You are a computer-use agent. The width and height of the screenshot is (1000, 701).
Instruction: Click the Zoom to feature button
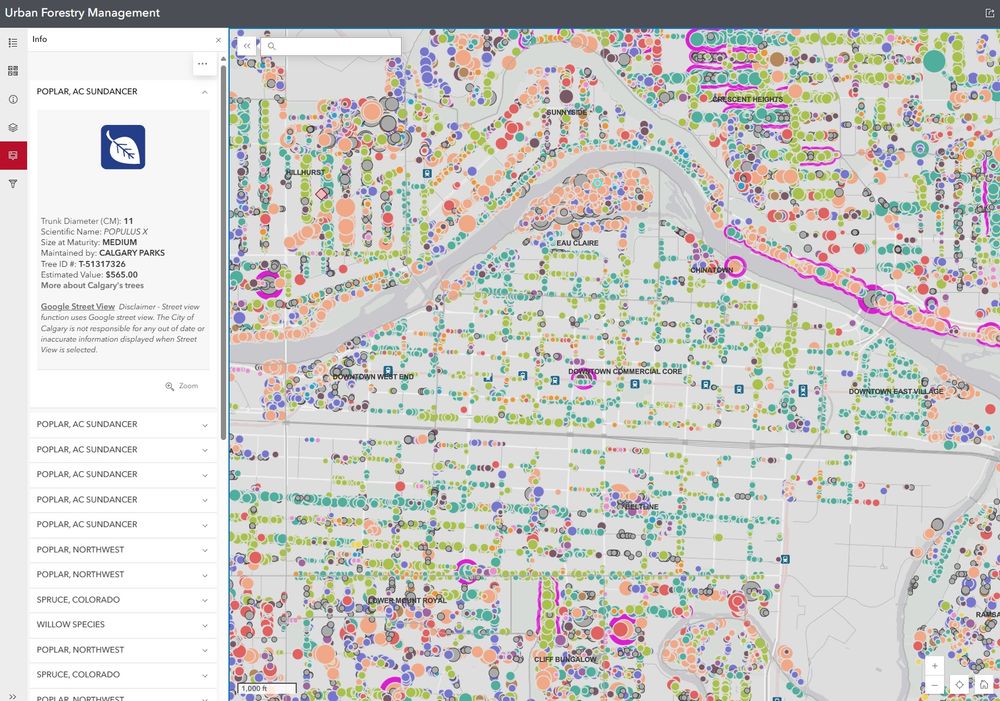coord(182,386)
